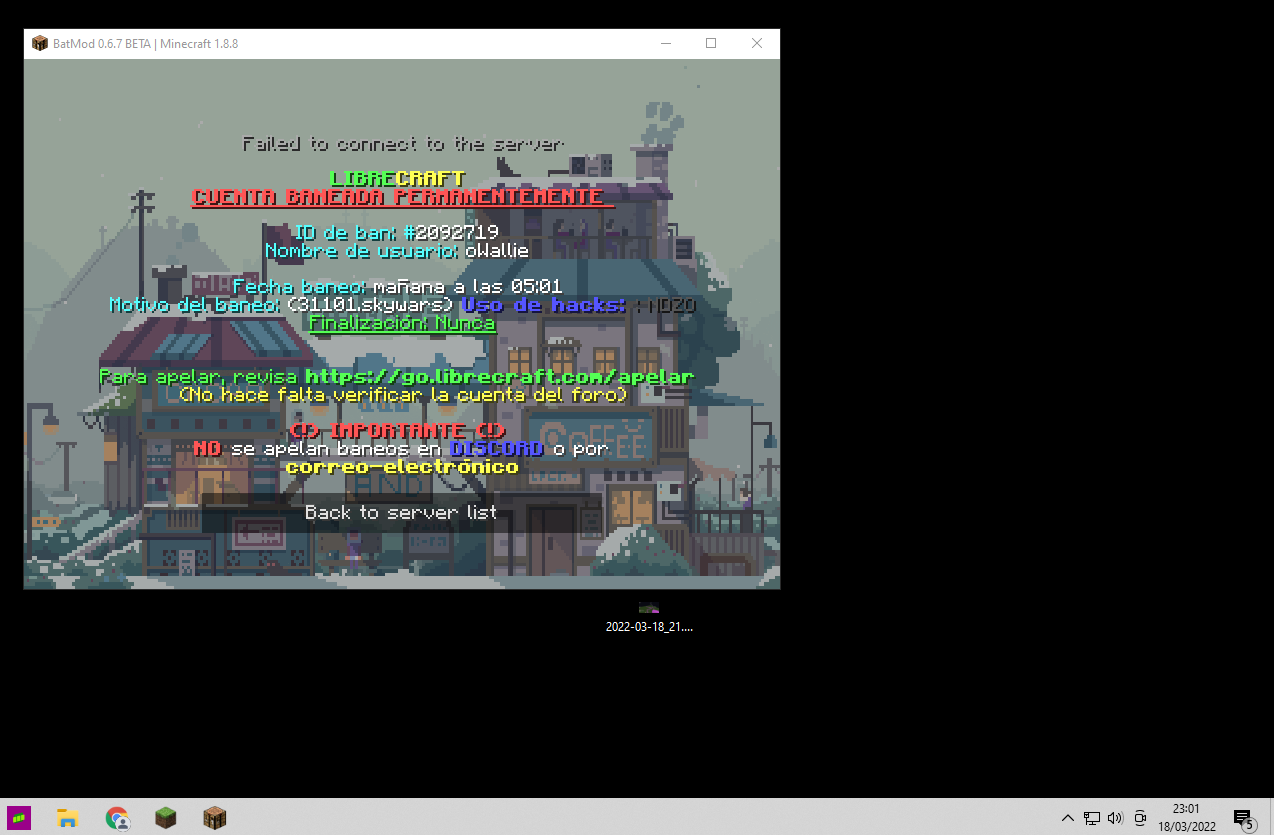Minimize the BatMod Minecraft window
The image size is (1274, 835).
pyautogui.click(x=665, y=43)
